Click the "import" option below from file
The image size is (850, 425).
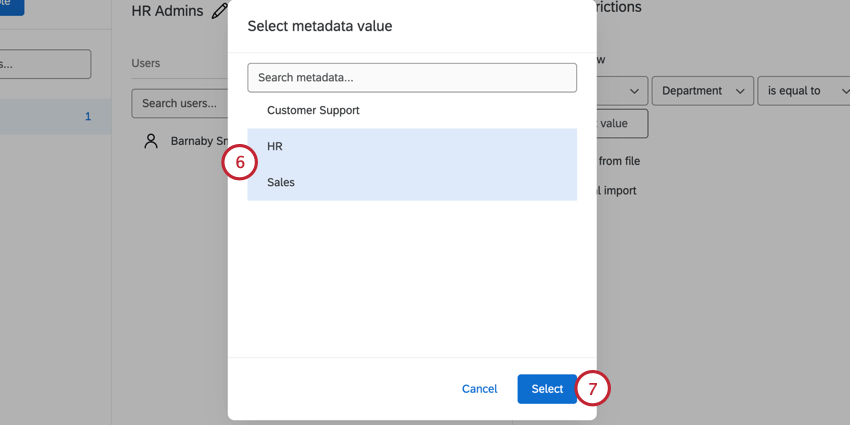(619, 190)
